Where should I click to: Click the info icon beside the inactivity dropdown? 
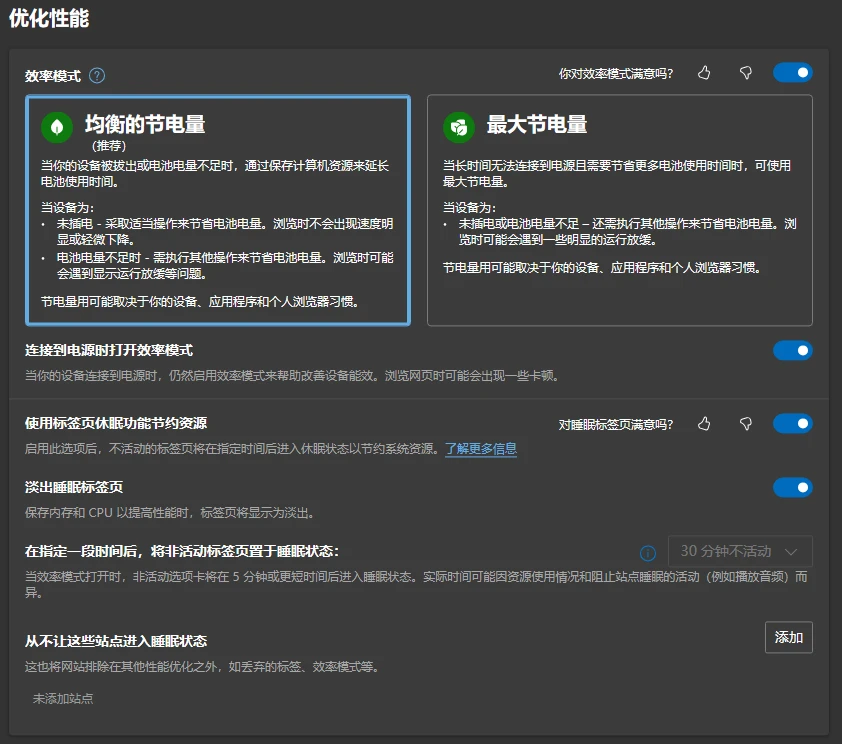[x=648, y=552]
